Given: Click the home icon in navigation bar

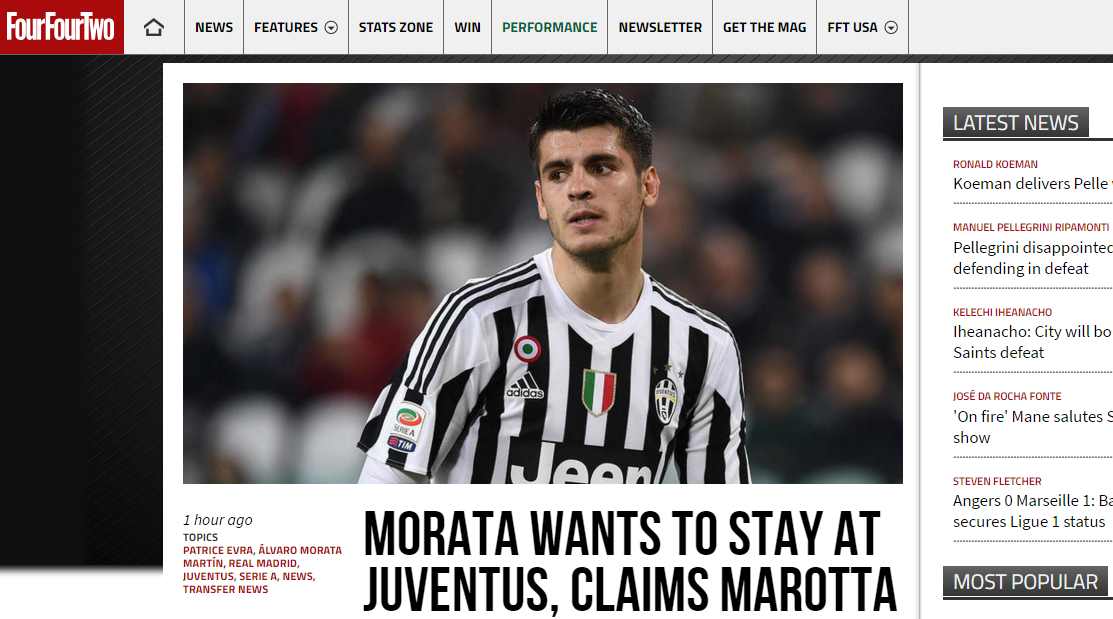Looking at the screenshot, I should (154, 28).
